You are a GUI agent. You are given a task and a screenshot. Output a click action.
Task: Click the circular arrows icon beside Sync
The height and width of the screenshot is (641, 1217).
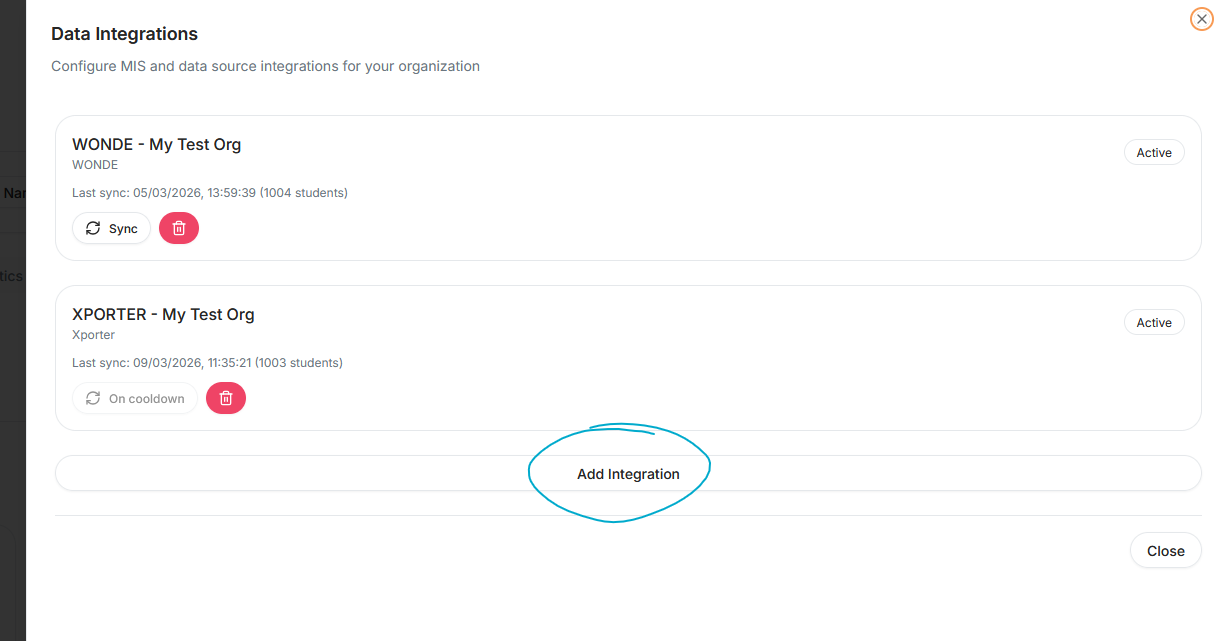coord(93,229)
